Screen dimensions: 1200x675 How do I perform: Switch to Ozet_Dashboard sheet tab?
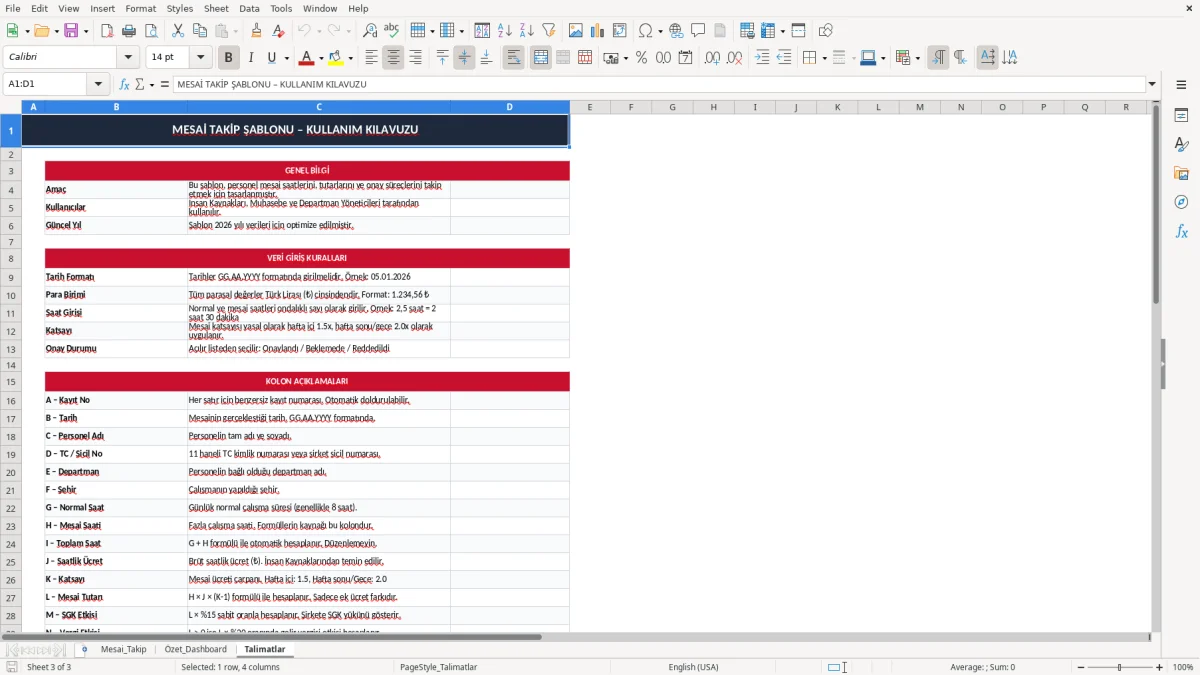pos(196,649)
